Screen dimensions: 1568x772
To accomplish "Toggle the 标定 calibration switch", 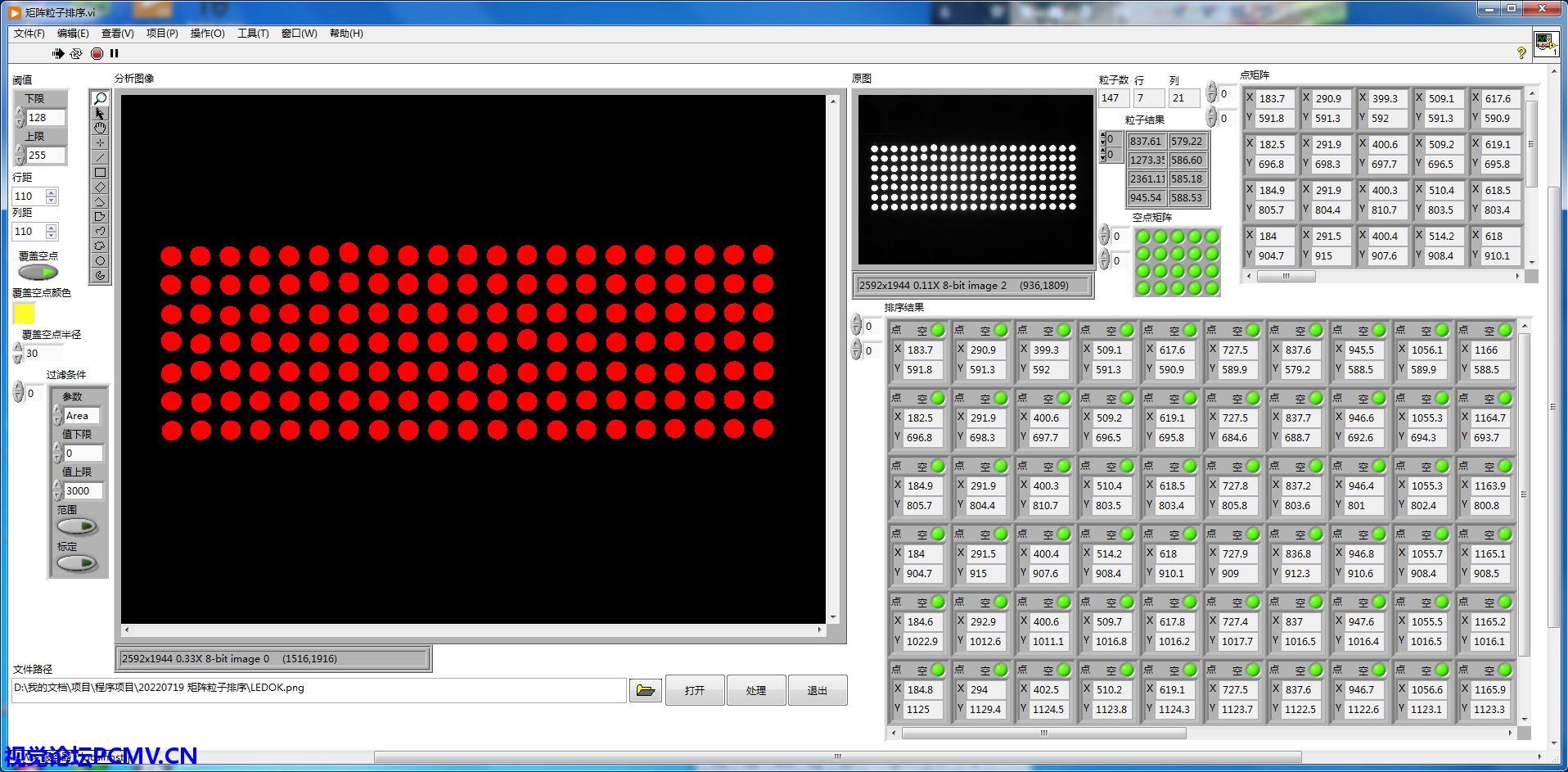I will coord(77,563).
